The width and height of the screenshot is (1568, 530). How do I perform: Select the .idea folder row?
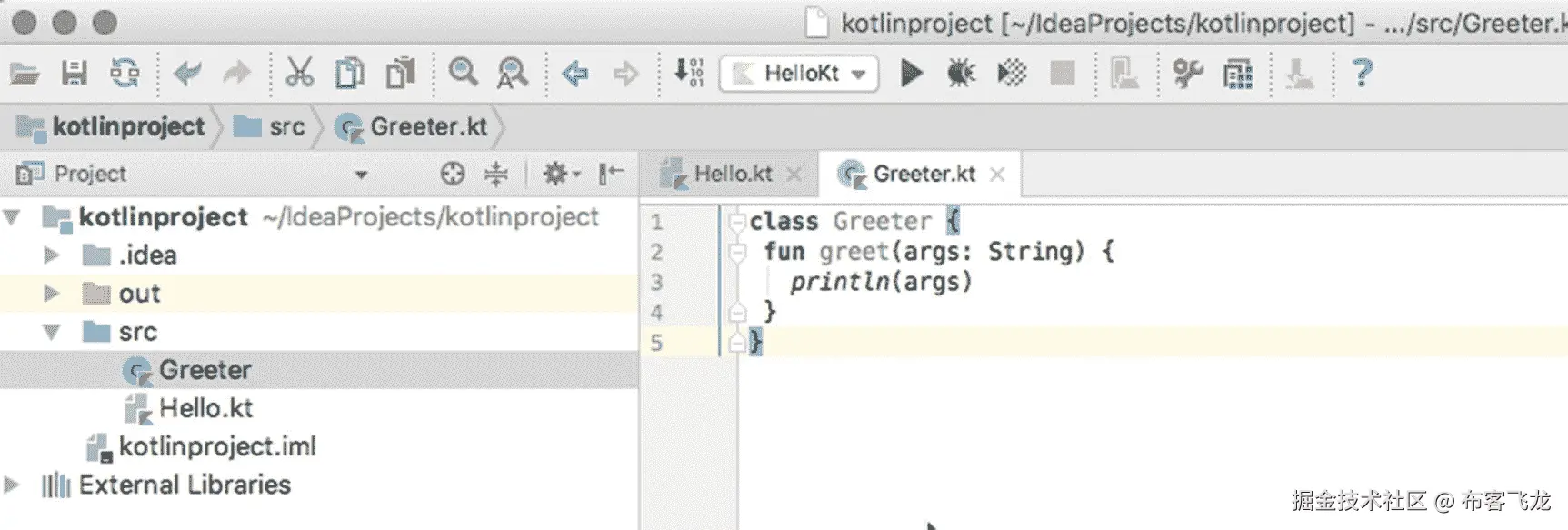click(x=319, y=255)
